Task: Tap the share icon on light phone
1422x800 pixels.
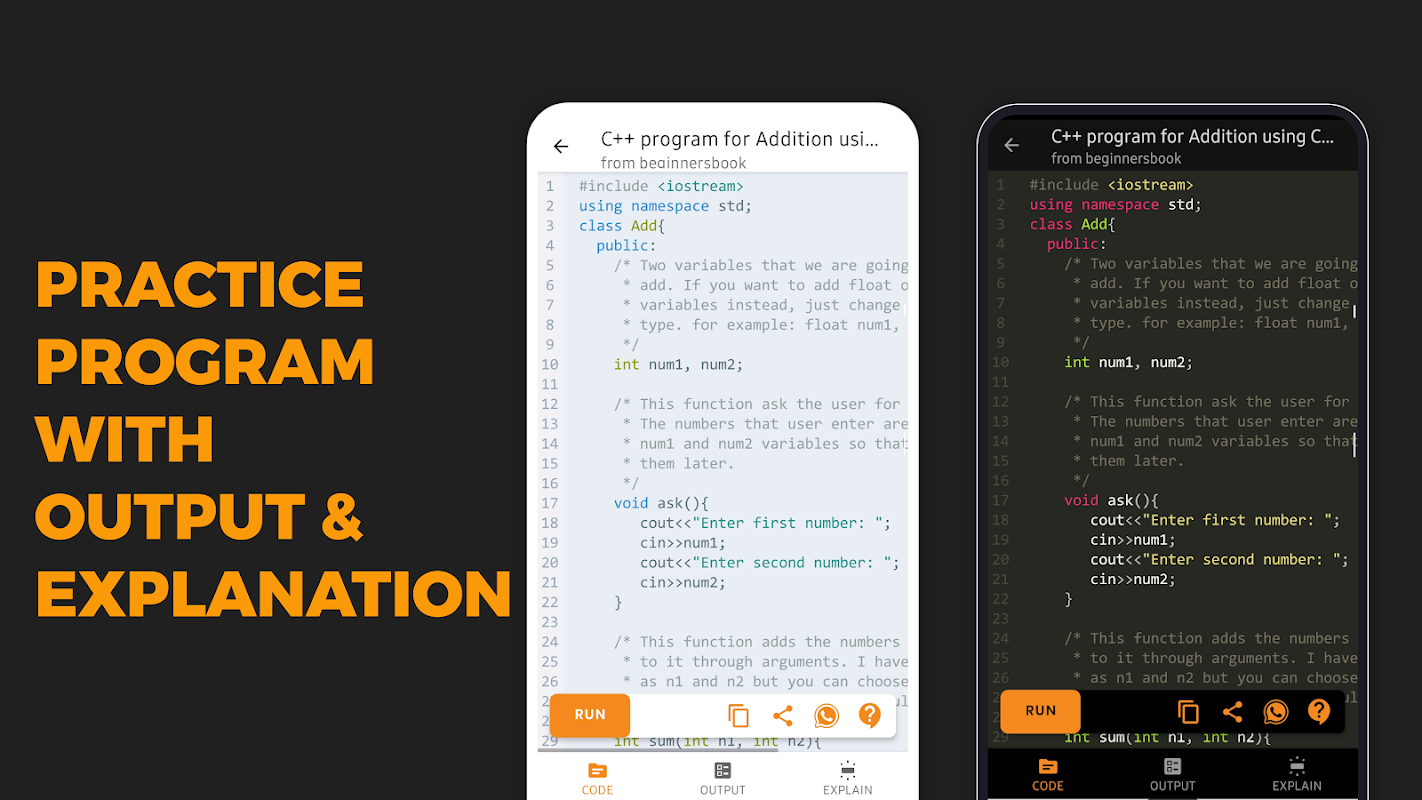Action: tap(783, 715)
